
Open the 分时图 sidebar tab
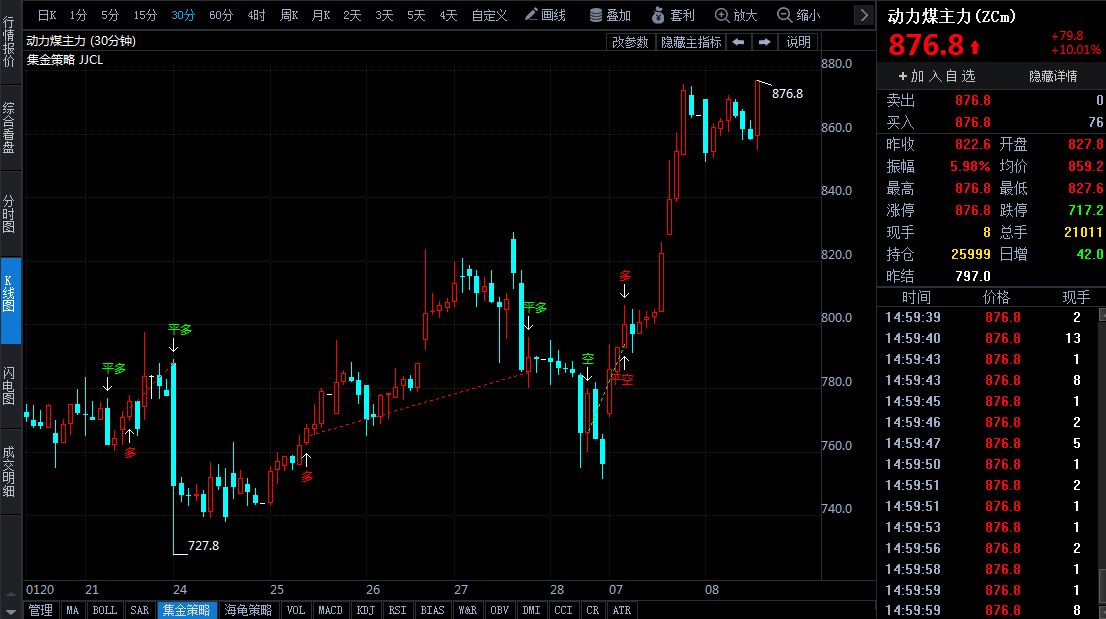pos(9,213)
